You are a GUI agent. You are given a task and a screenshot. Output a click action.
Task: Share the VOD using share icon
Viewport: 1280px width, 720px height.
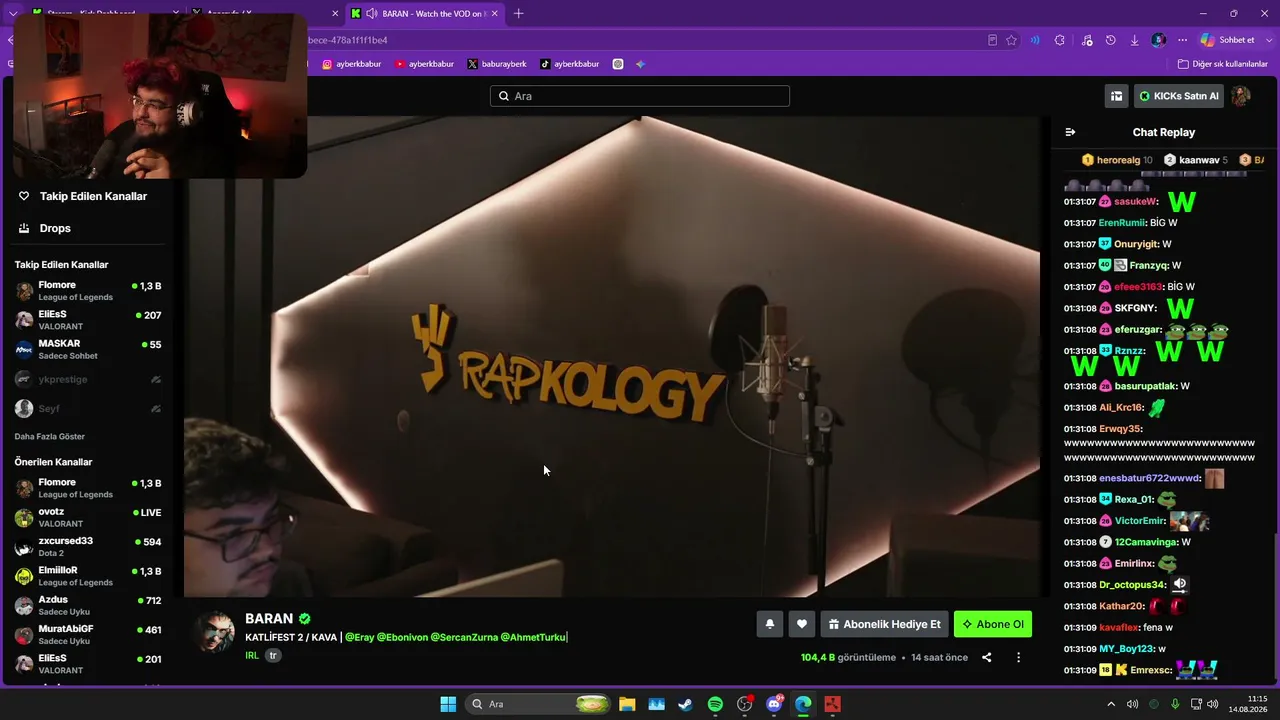click(987, 658)
